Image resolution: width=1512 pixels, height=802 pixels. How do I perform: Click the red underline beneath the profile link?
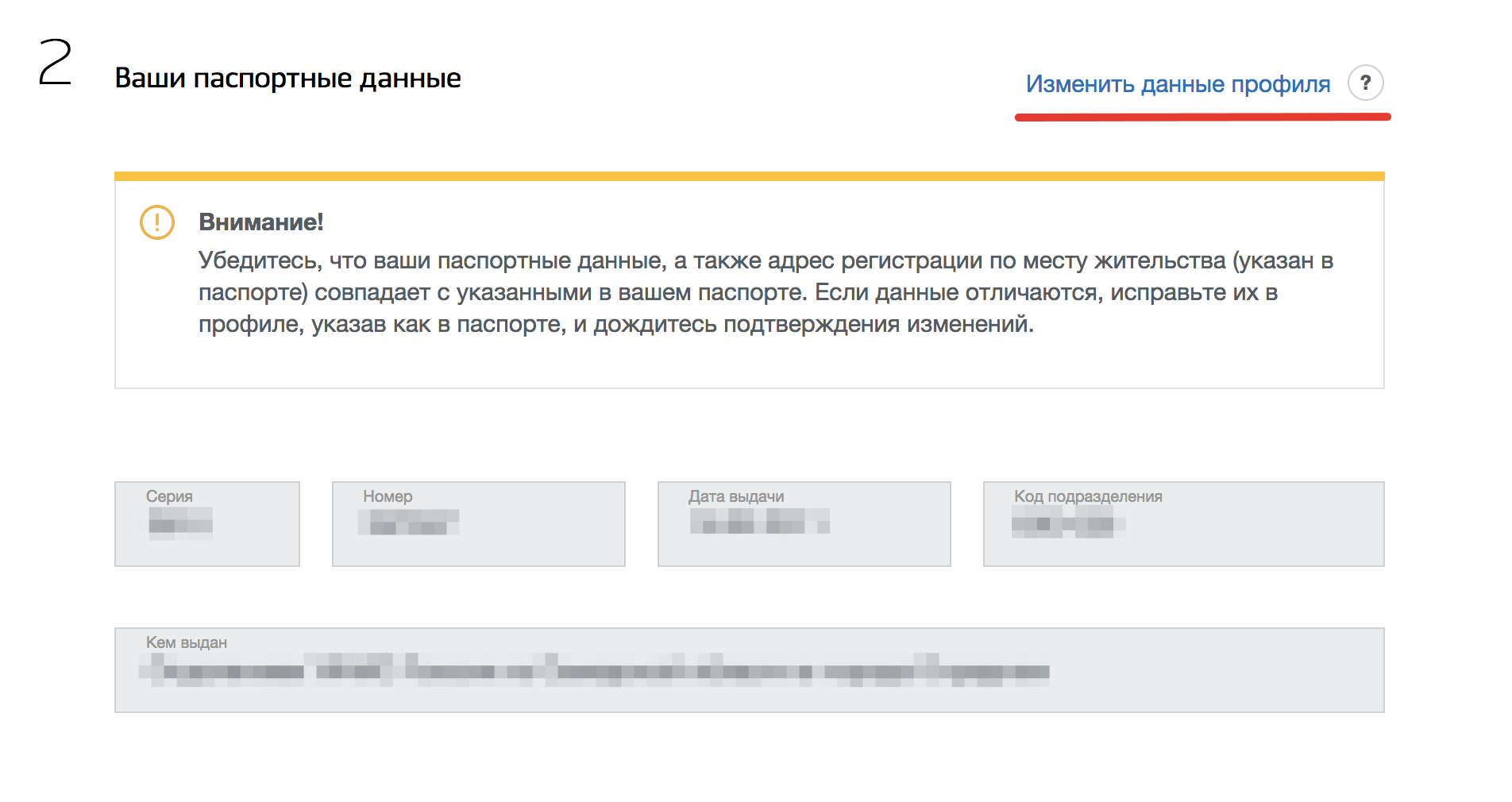[1202, 118]
